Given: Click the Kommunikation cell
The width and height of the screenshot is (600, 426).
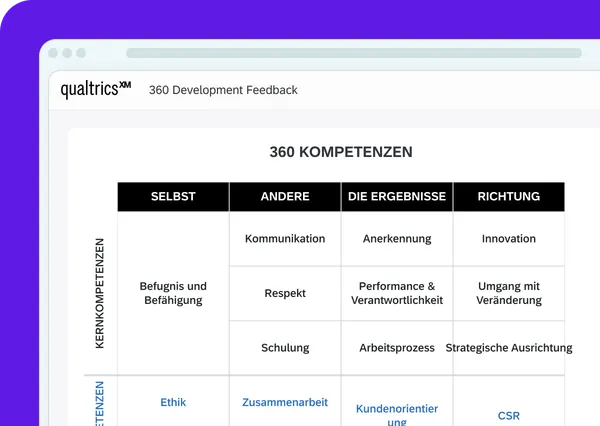Looking at the screenshot, I should click(x=285, y=239).
